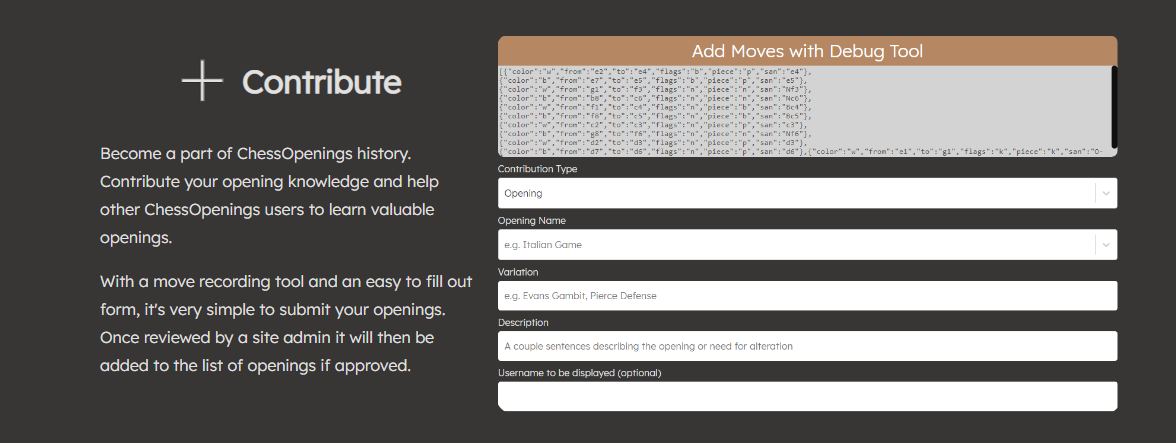Screen dimensions: 1176x443
Task: Select the Username to be displayed field
Action: (x=807, y=396)
